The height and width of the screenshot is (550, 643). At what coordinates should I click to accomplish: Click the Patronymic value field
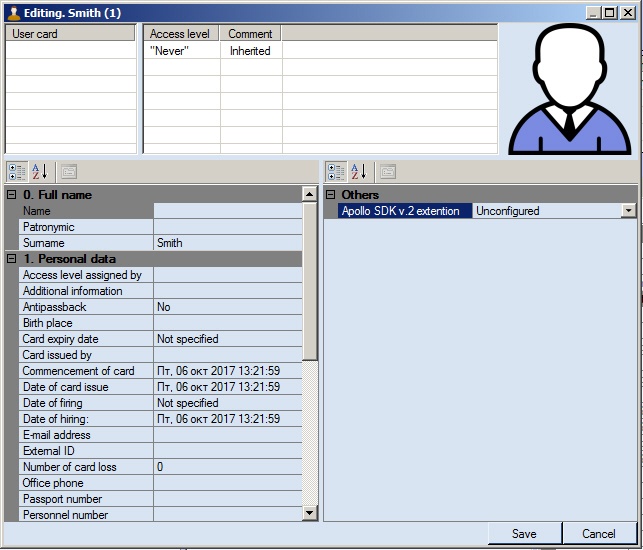(x=228, y=227)
